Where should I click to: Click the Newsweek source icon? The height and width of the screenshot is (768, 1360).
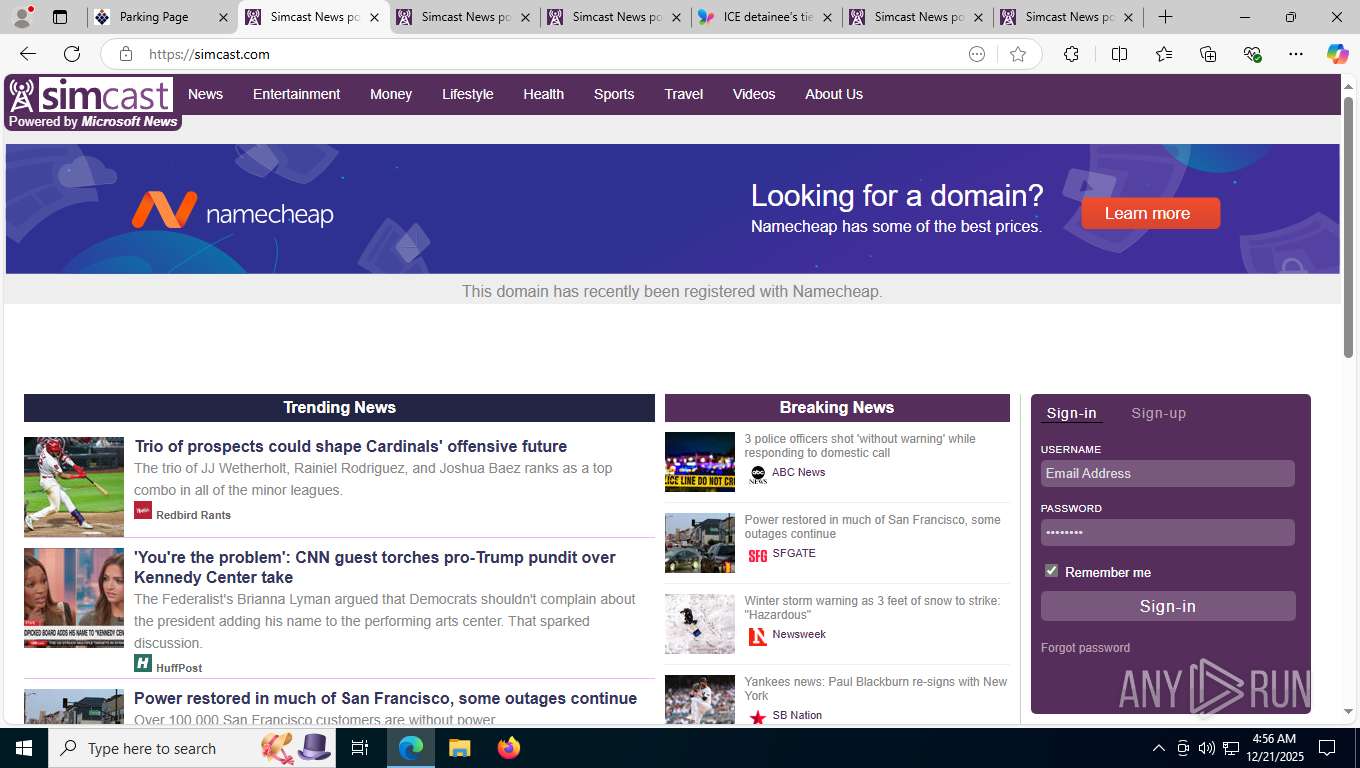click(x=758, y=636)
